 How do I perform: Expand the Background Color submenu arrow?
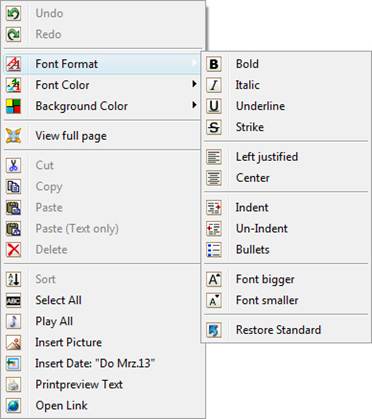click(194, 105)
